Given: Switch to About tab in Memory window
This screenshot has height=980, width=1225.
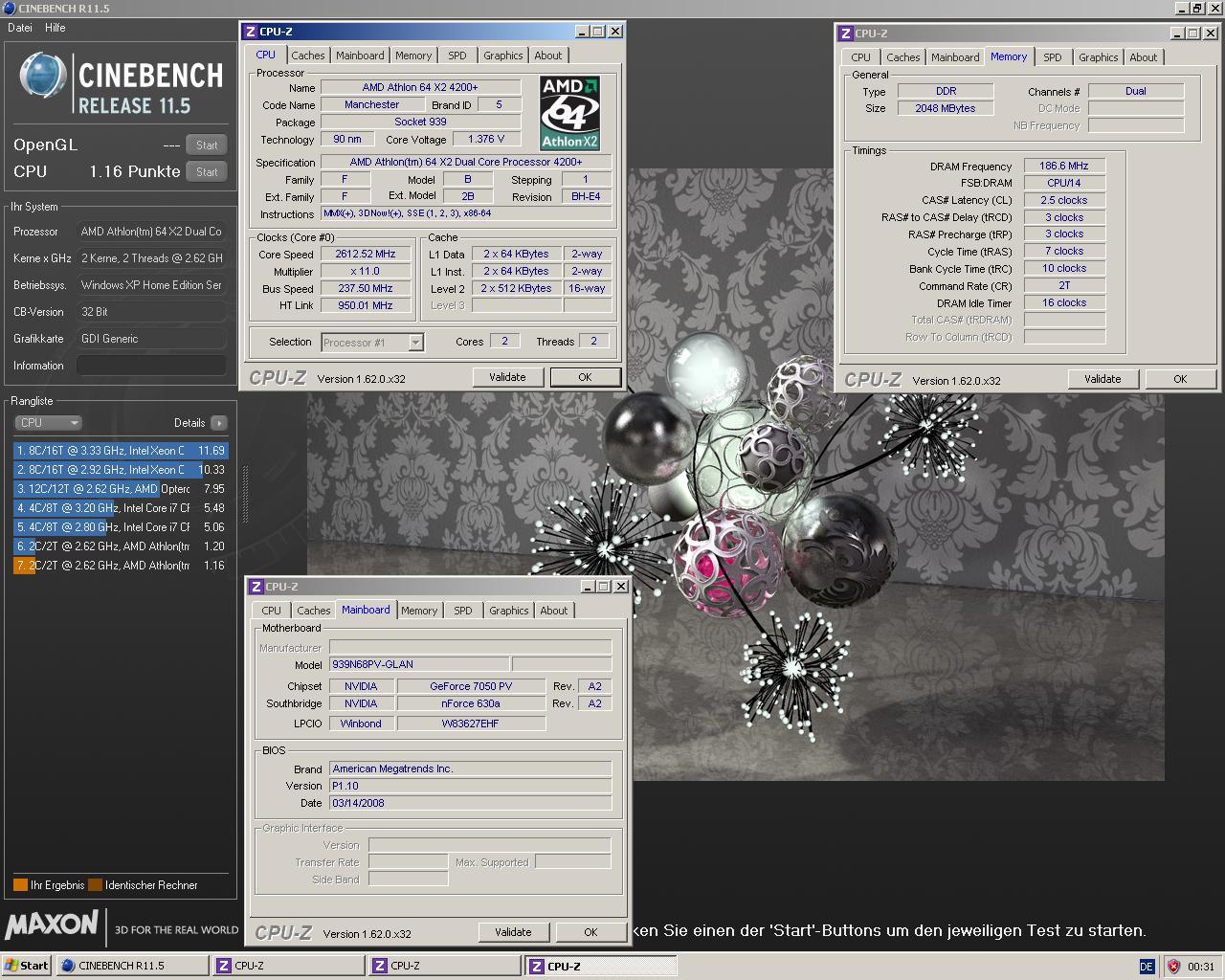Looking at the screenshot, I should tap(1144, 57).
